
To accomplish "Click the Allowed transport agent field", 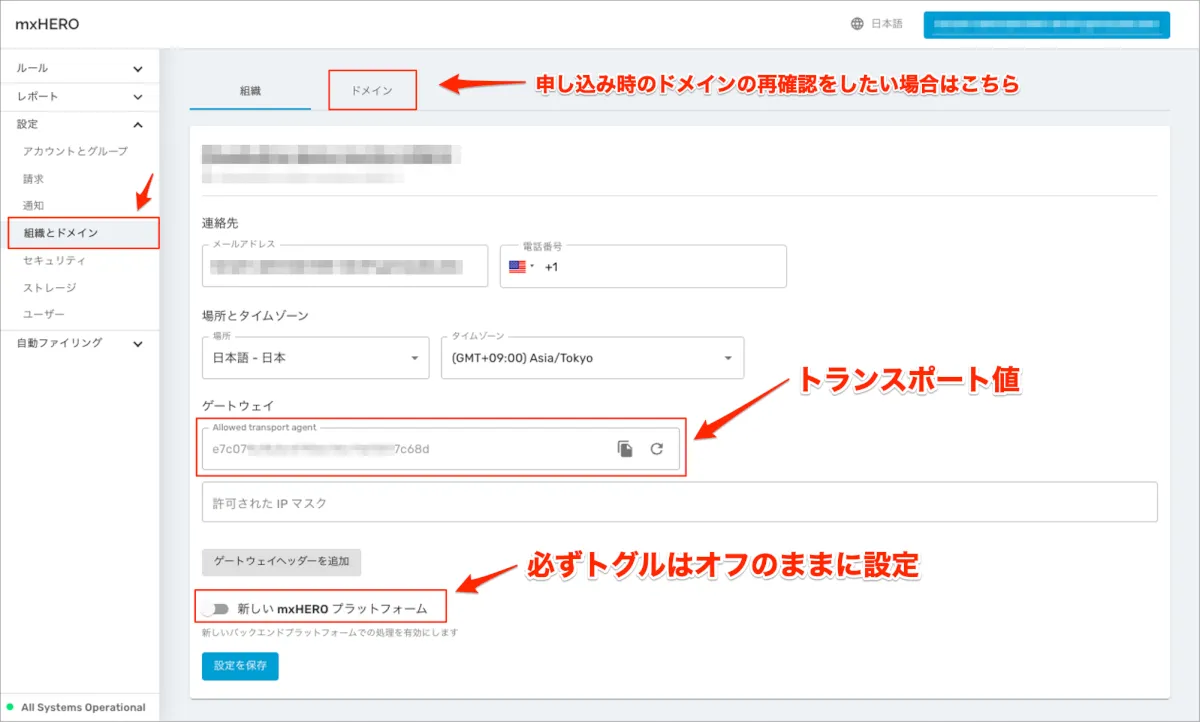I will pyautogui.click(x=440, y=449).
